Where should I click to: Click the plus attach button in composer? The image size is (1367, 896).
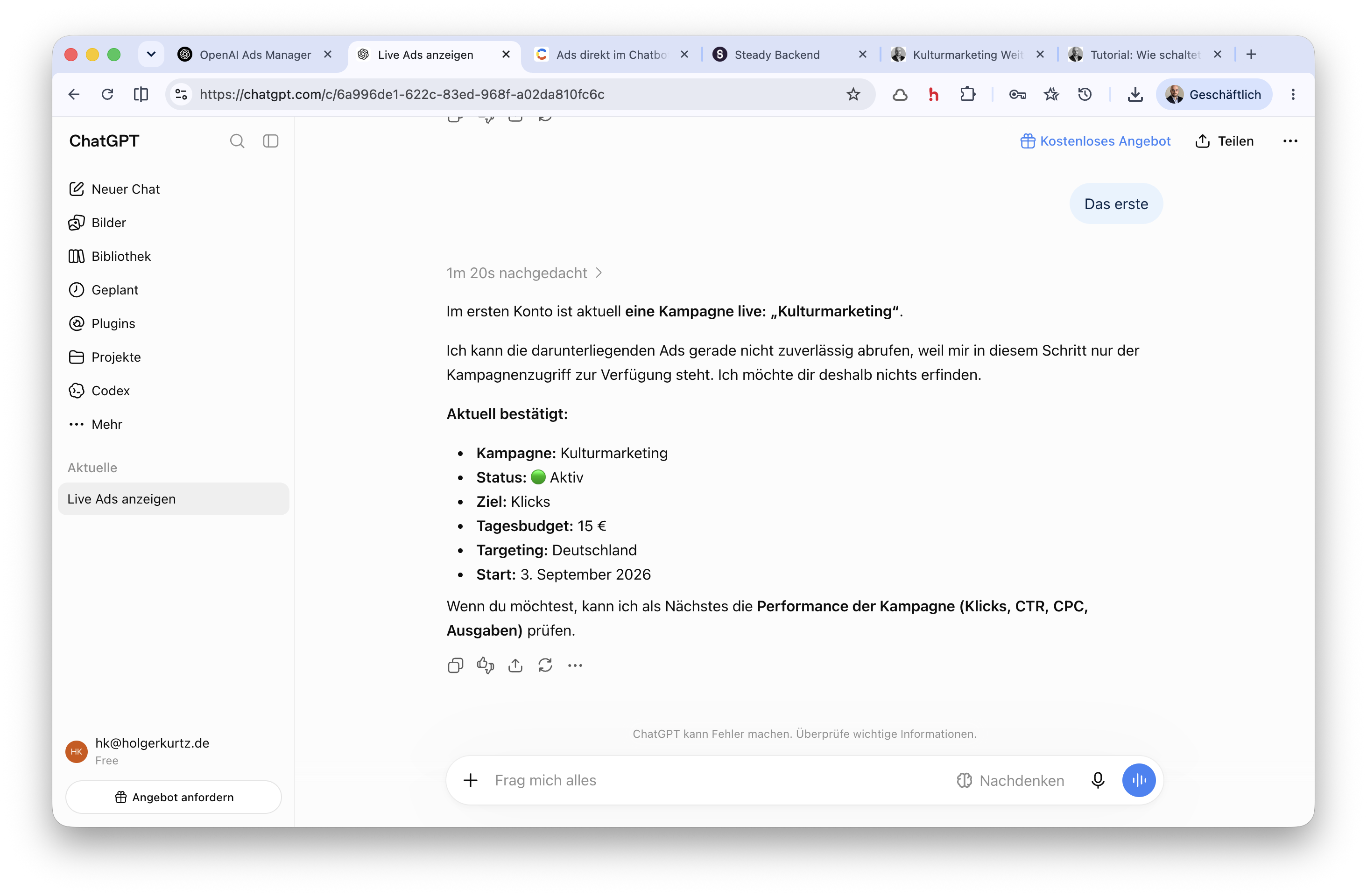(x=471, y=780)
